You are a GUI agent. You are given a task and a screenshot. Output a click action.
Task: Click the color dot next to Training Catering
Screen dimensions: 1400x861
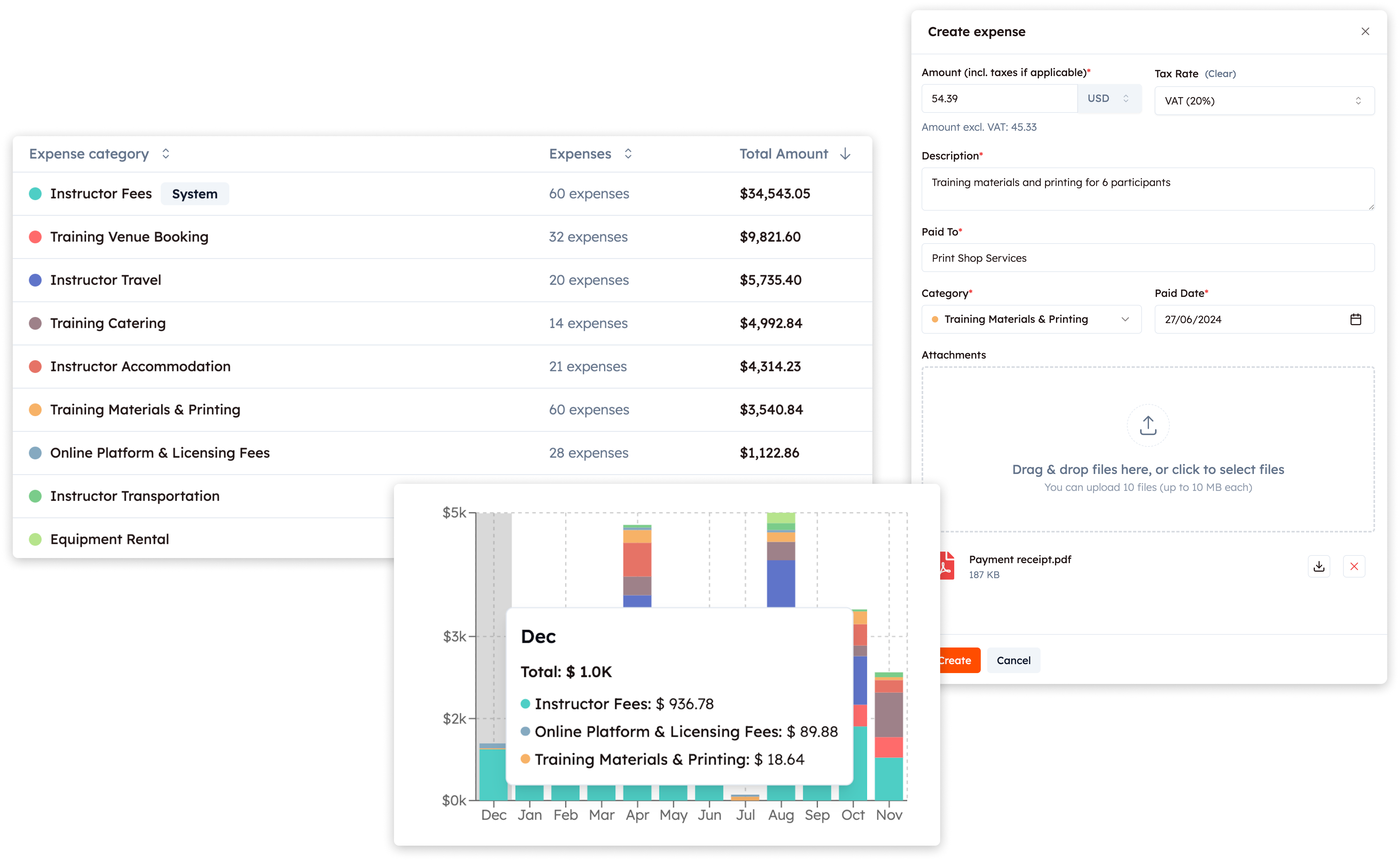click(x=35, y=323)
